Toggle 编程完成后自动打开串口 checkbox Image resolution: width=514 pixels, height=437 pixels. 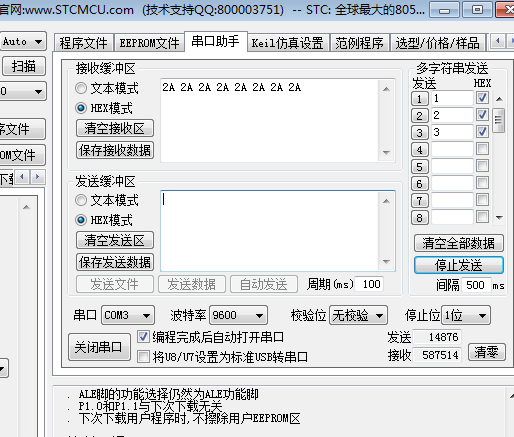tap(143, 337)
